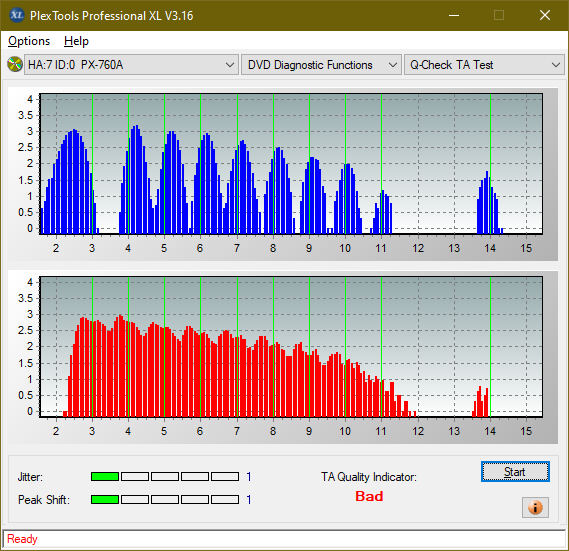Close the PlexTools Professional window
This screenshot has width=569, height=551.
tap(545, 15)
